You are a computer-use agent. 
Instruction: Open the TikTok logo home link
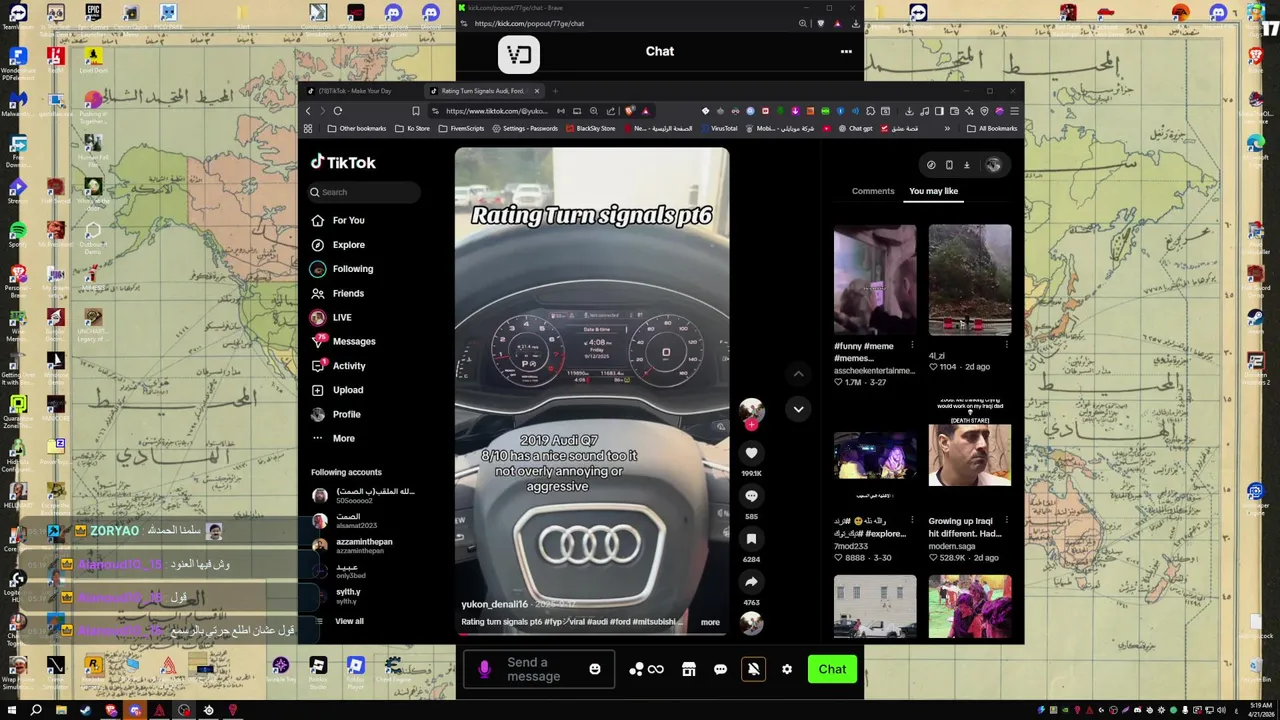click(343, 162)
